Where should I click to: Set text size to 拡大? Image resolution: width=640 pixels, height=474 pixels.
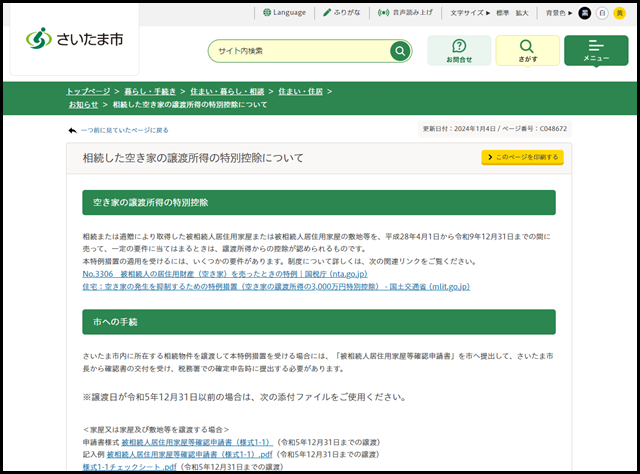point(522,13)
